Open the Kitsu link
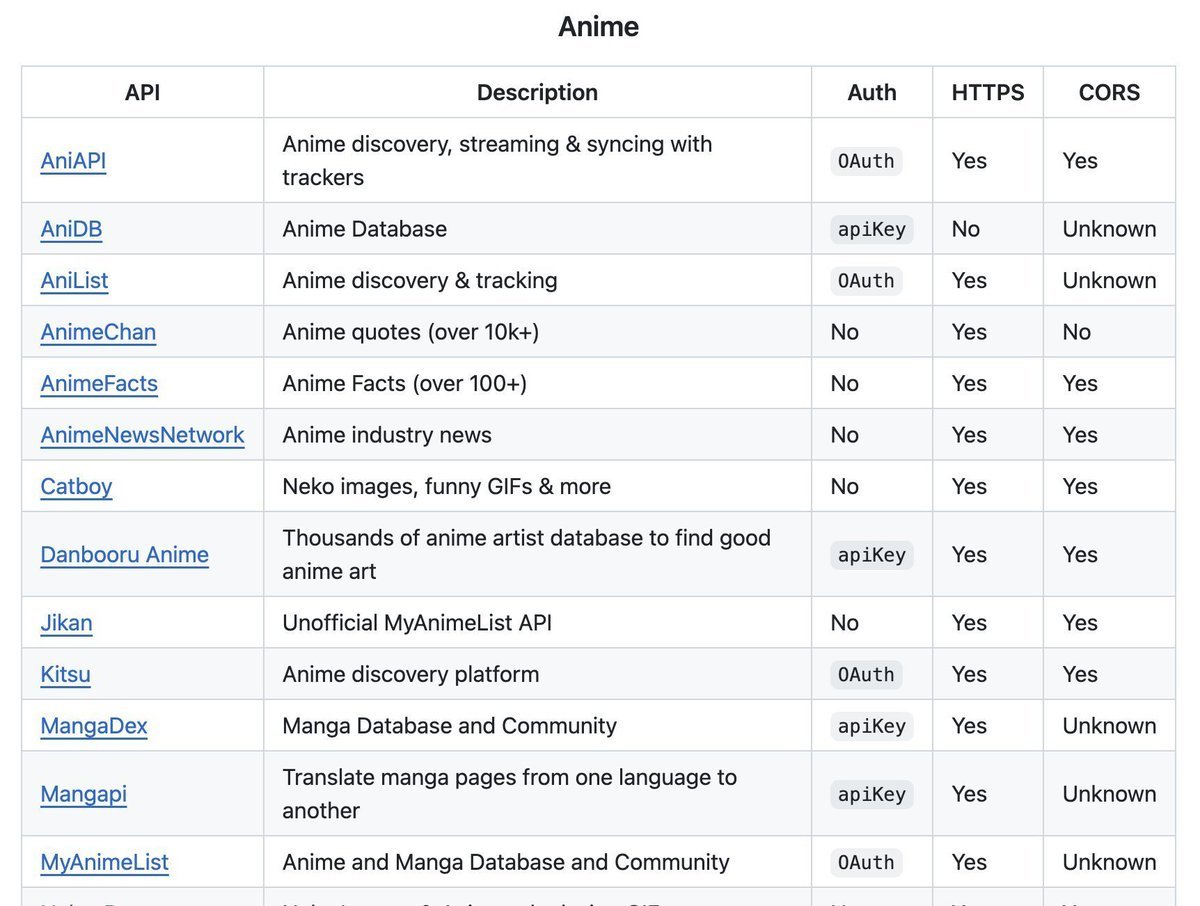 (x=65, y=675)
